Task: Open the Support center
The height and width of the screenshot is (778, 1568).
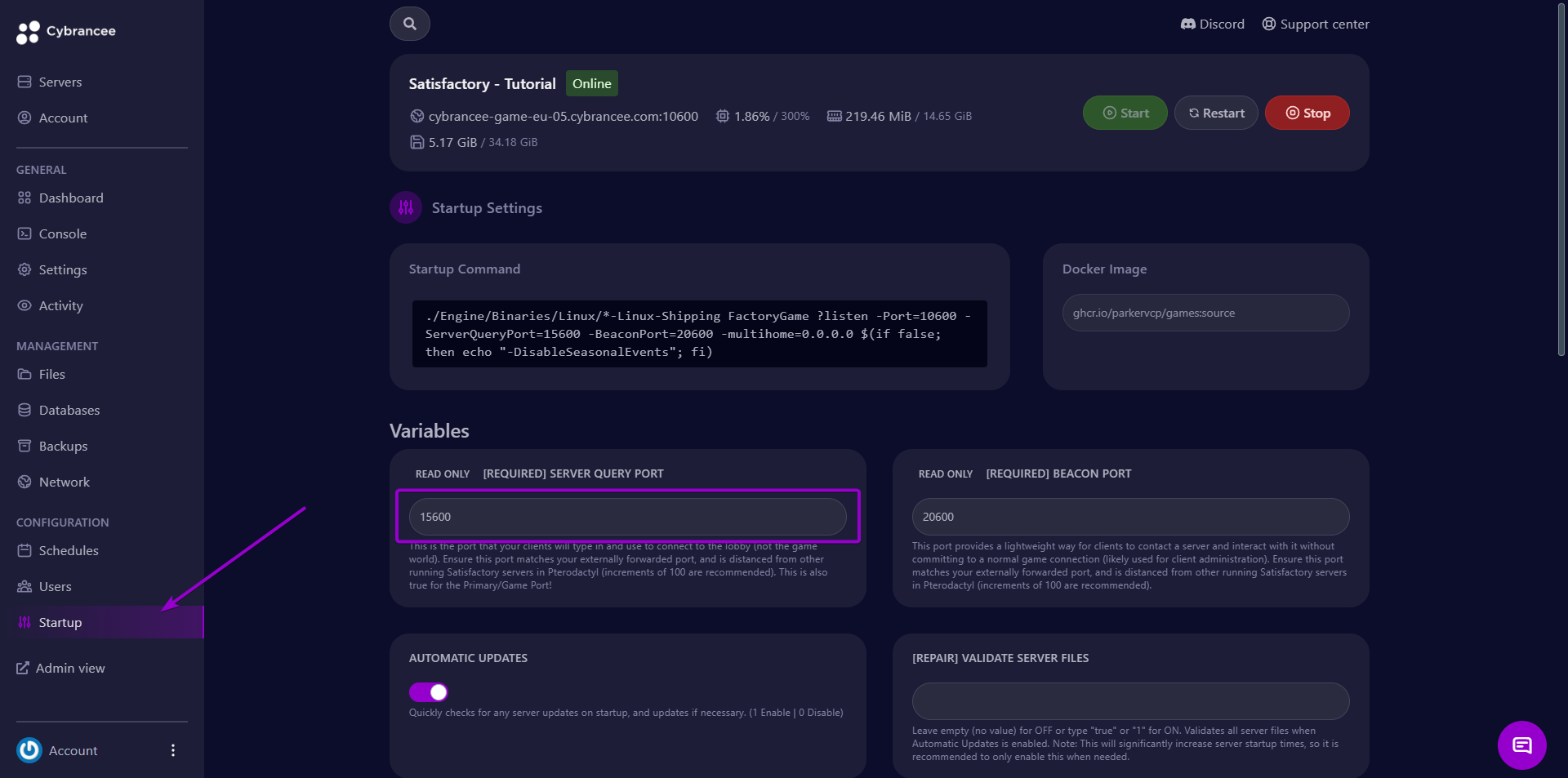Action: (x=1315, y=24)
